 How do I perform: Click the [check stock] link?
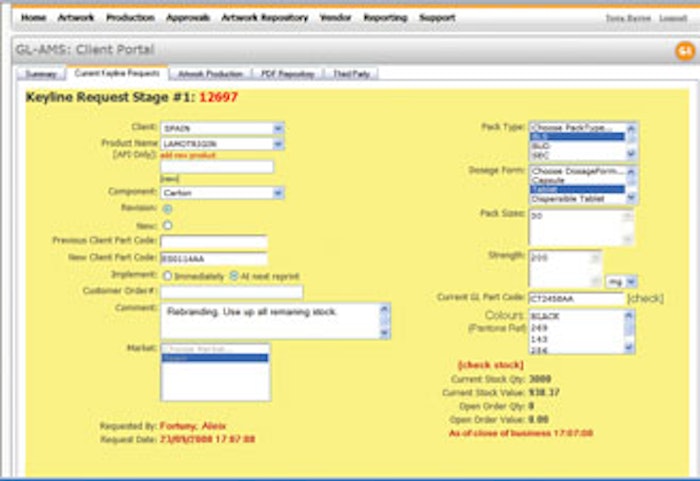tap(491, 365)
